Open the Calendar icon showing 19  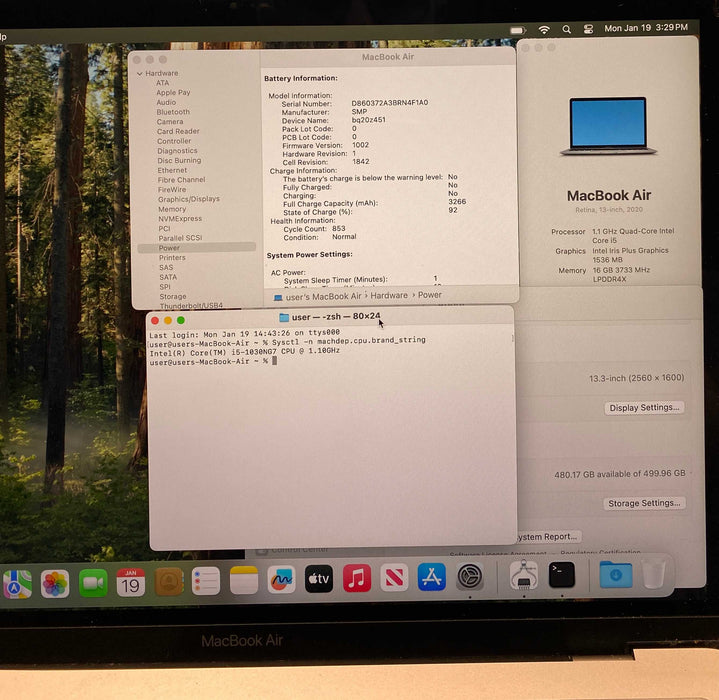131,582
